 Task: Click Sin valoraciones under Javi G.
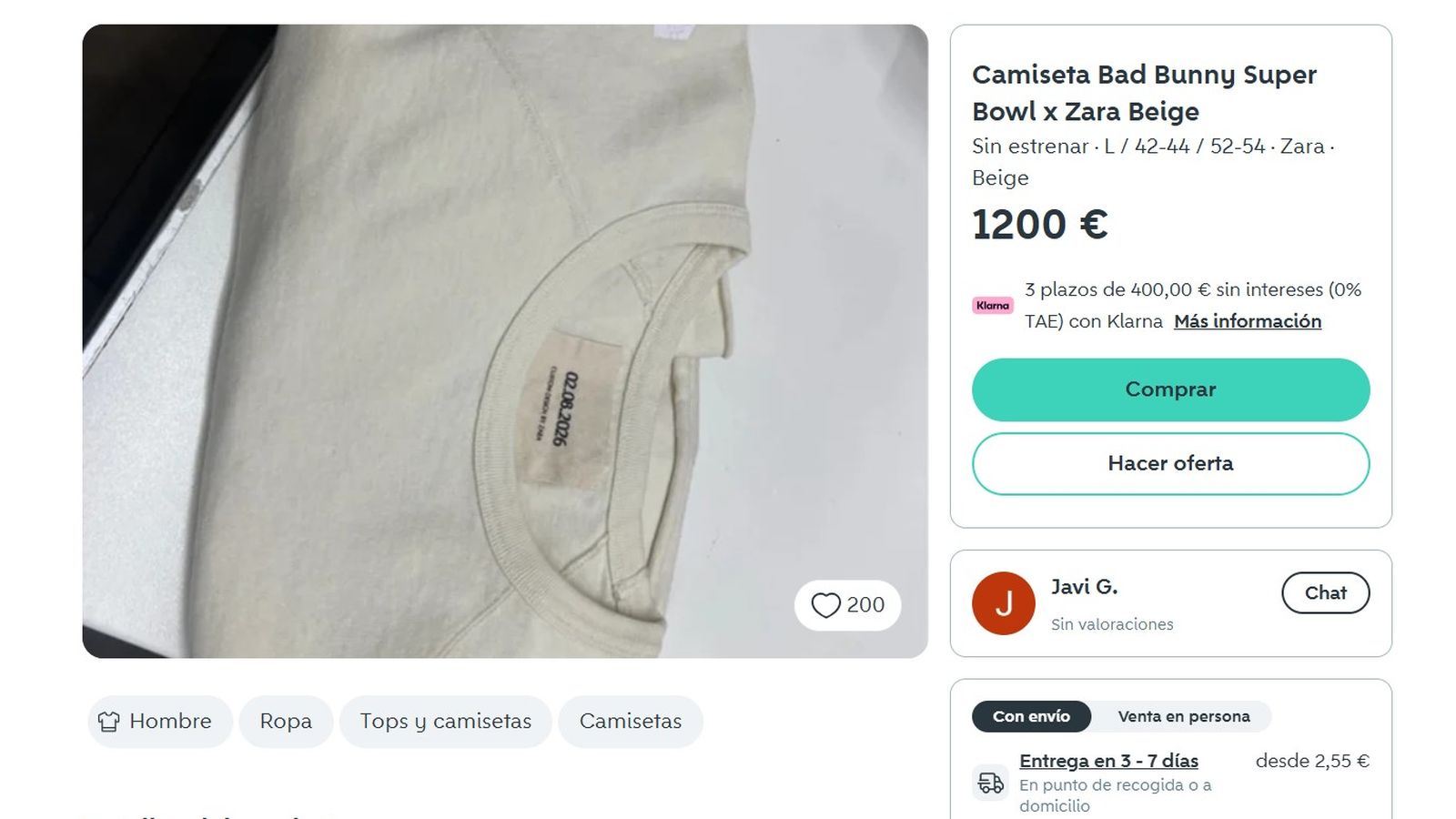[1111, 624]
